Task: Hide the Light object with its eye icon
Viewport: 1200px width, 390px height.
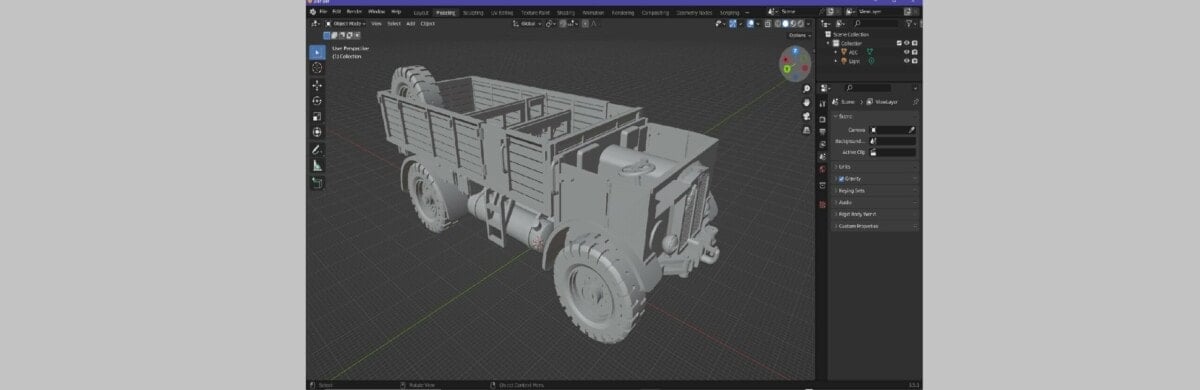Action: point(907,61)
